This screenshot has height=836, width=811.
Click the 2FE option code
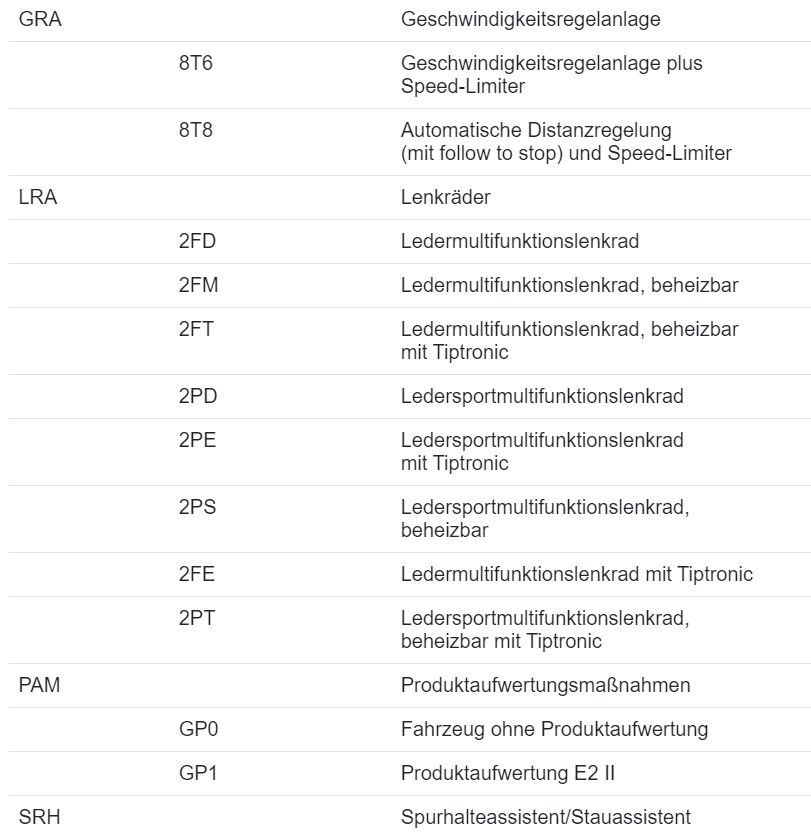point(197,574)
